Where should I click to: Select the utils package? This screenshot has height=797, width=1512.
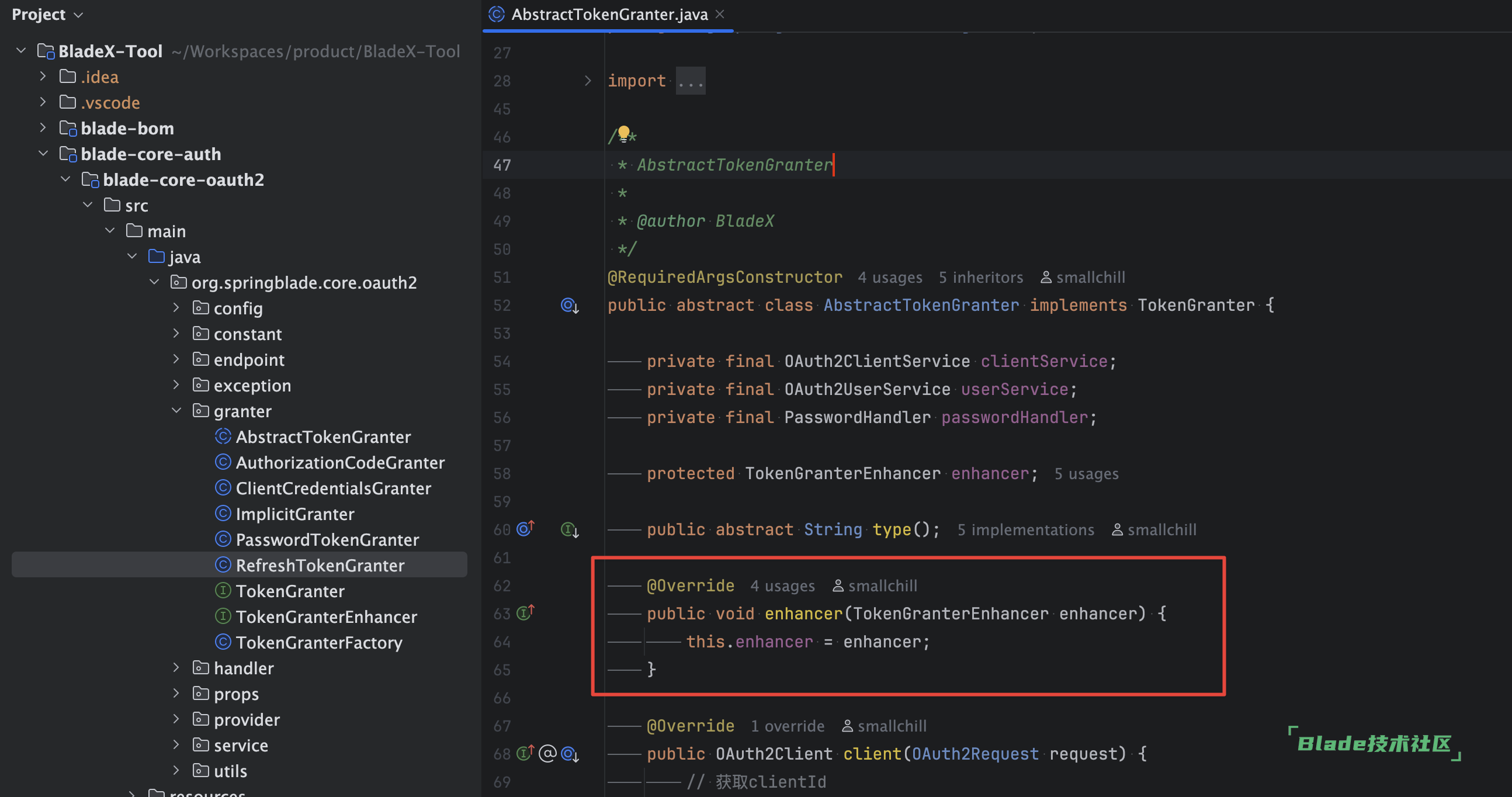pos(230,771)
